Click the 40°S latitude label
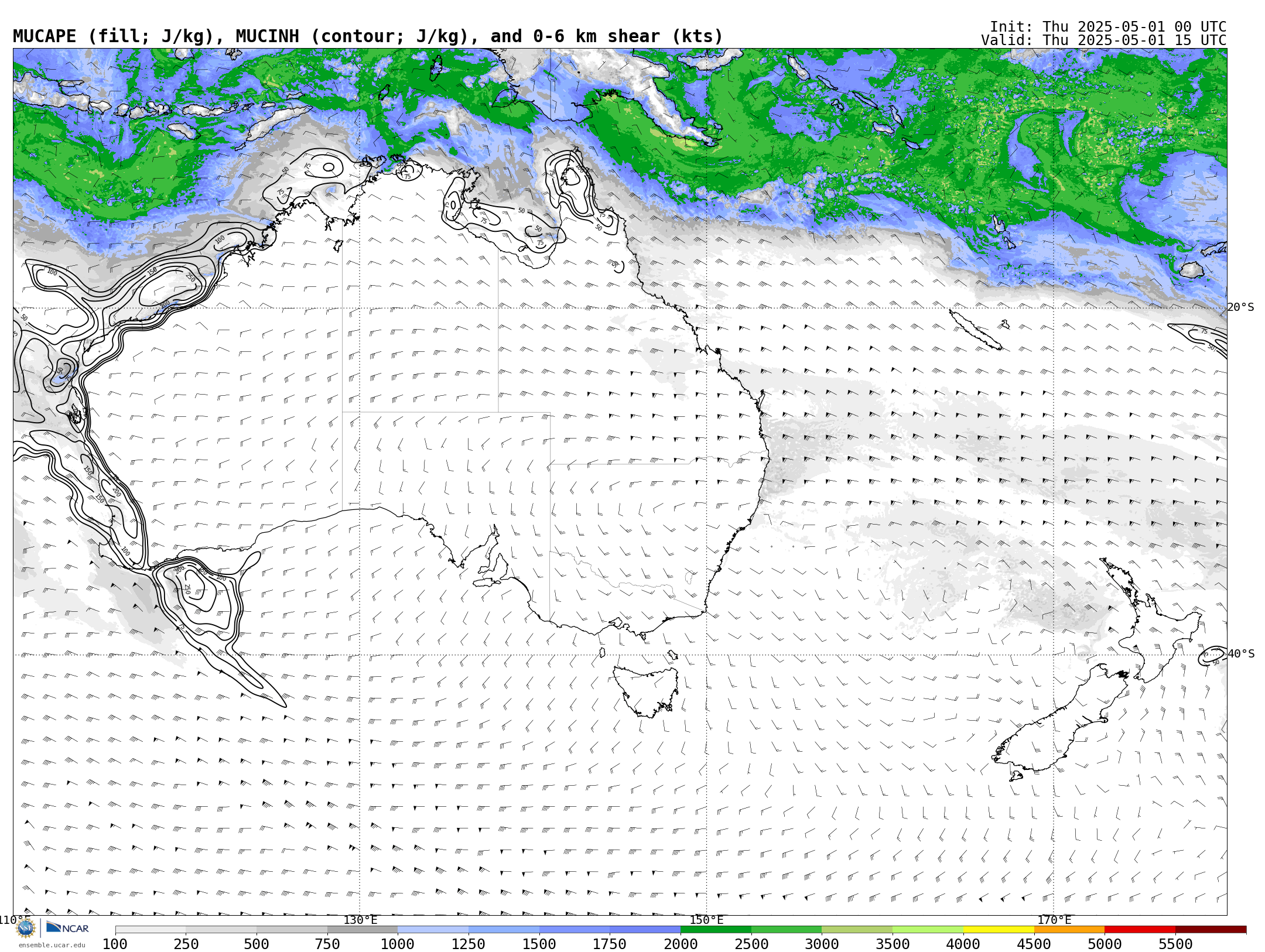This screenshot has height=952, width=1265. [1240, 654]
